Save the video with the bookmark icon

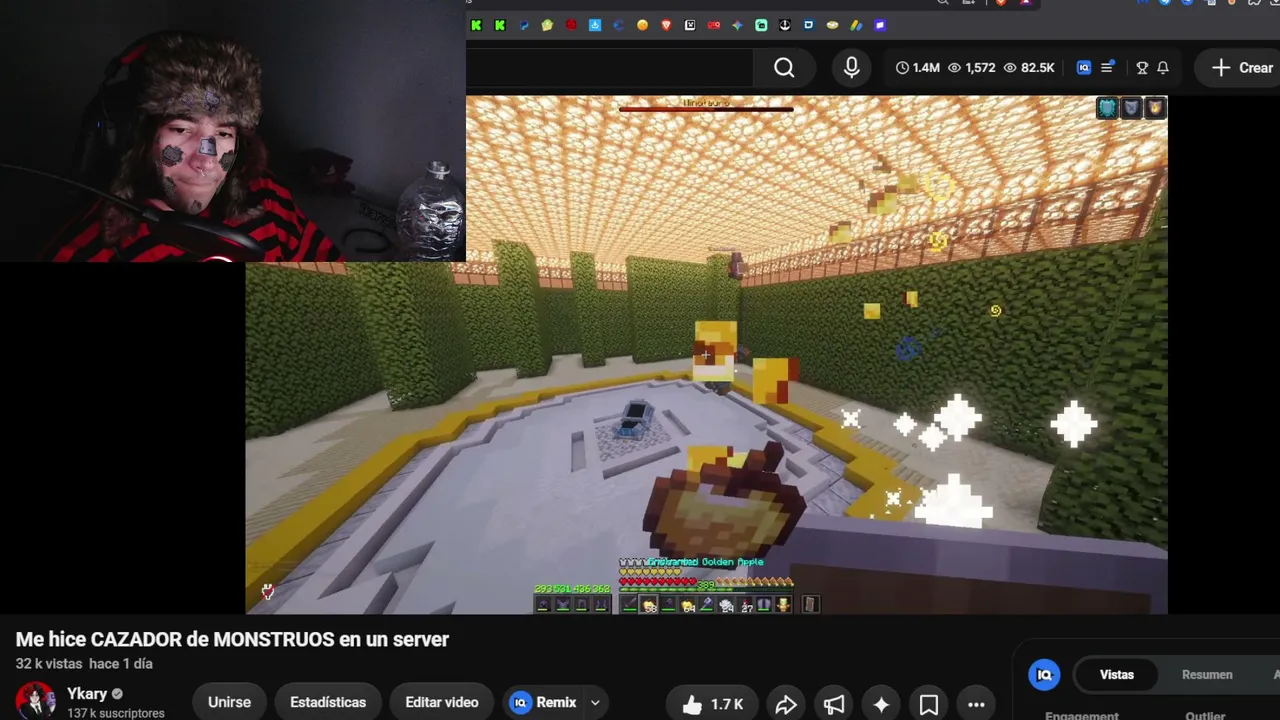[929, 704]
